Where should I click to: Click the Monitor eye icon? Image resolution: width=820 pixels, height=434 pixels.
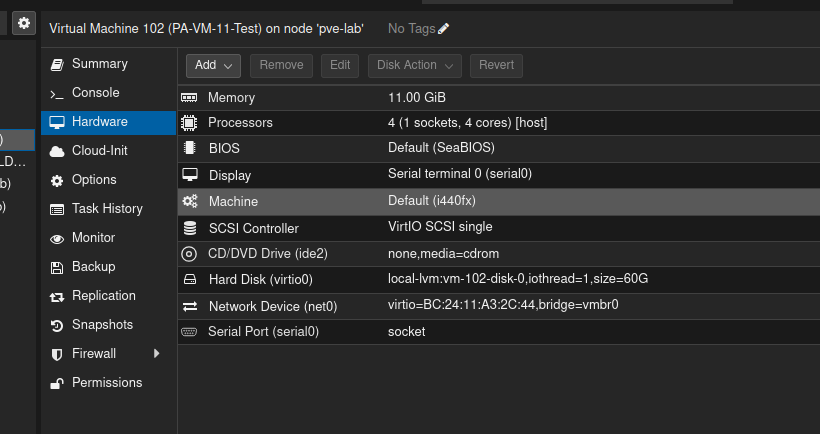point(56,239)
